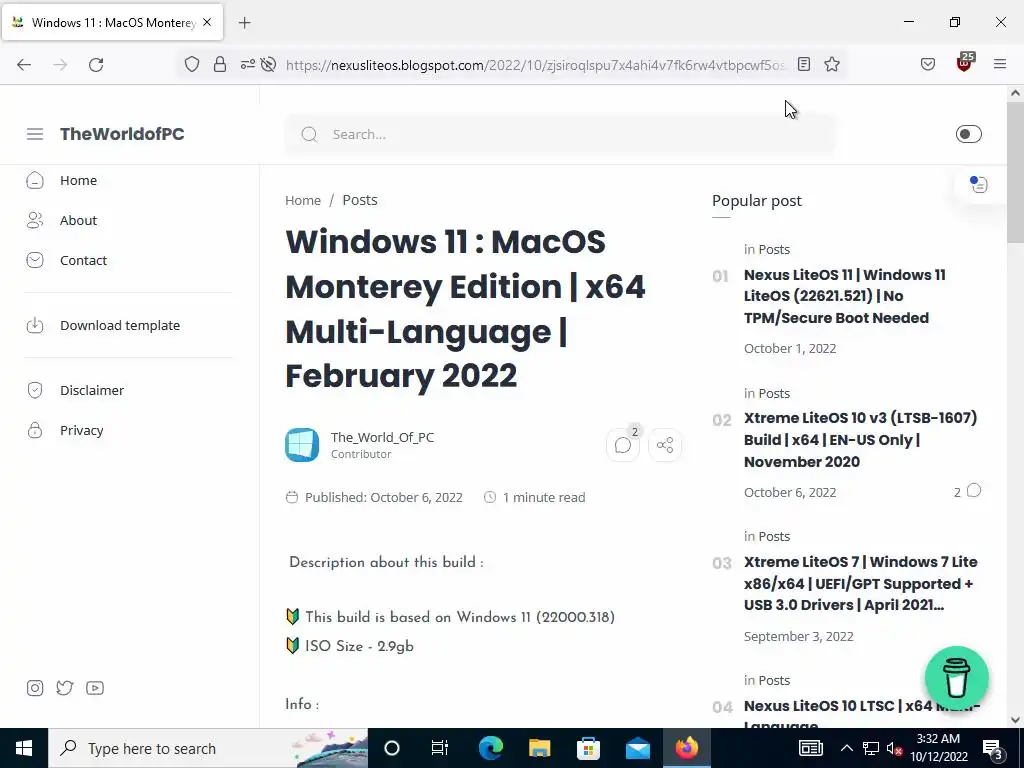Click the Instagram icon in sidebar
The image size is (1024, 768).
click(x=35, y=688)
